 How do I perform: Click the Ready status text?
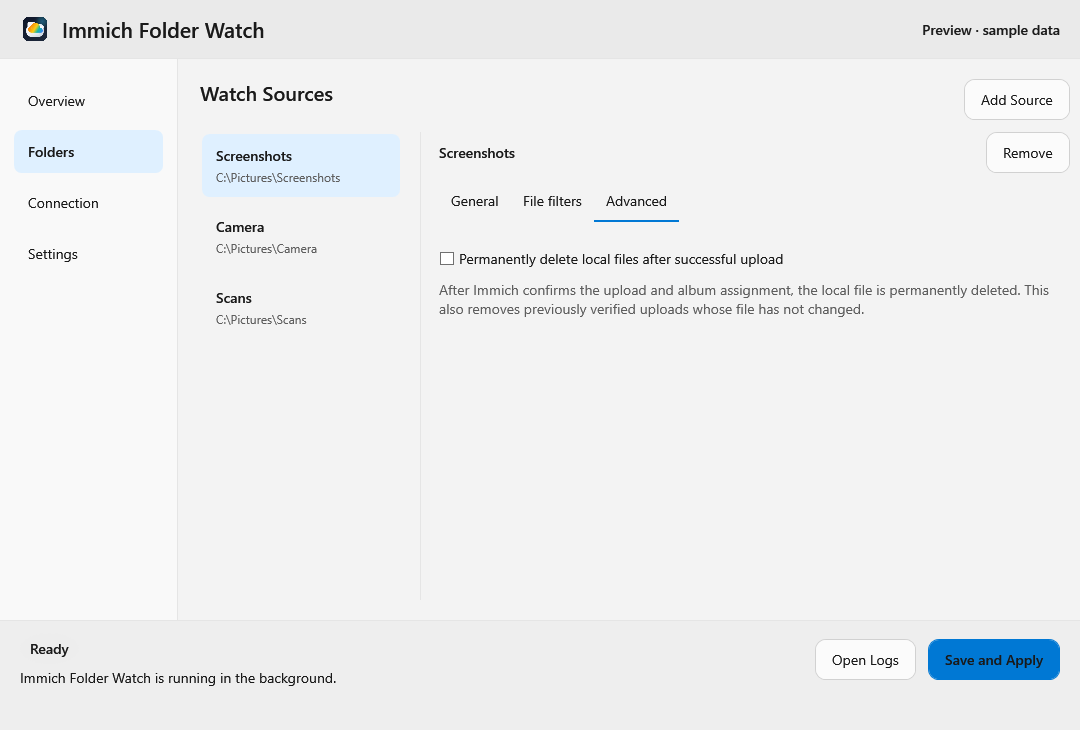pos(49,649)
